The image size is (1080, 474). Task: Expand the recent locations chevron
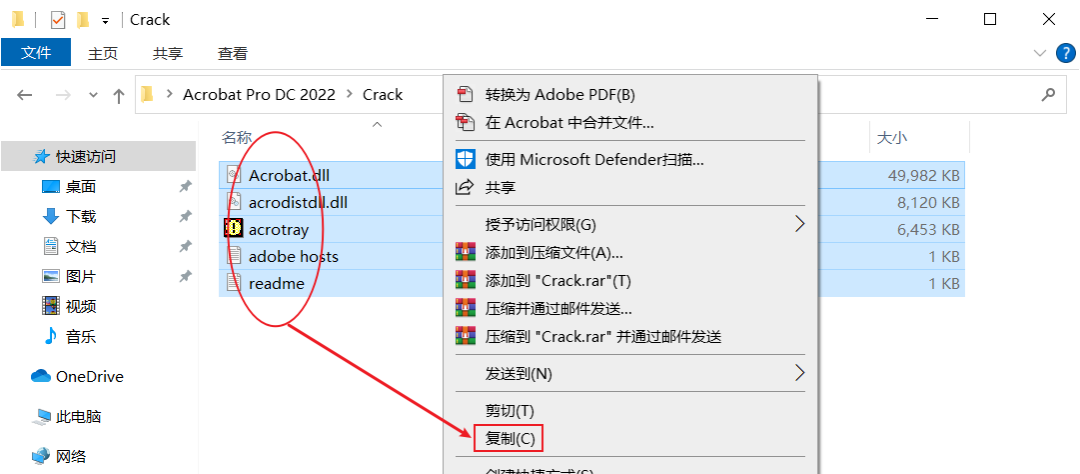tap(94, 95)
